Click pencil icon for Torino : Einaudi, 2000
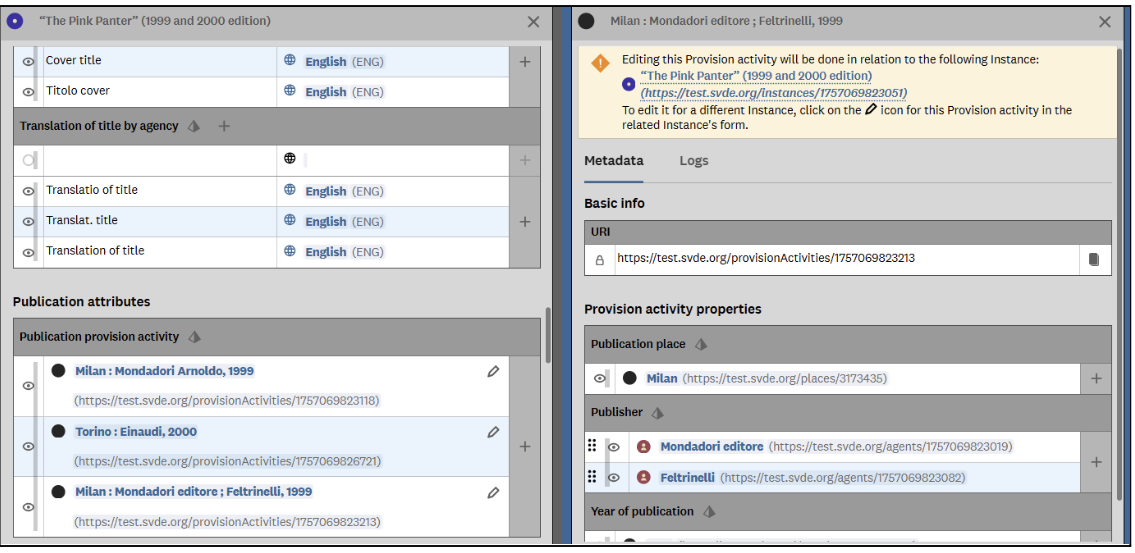The width and height of the screenshot is (1135, 553). point(493,433)
